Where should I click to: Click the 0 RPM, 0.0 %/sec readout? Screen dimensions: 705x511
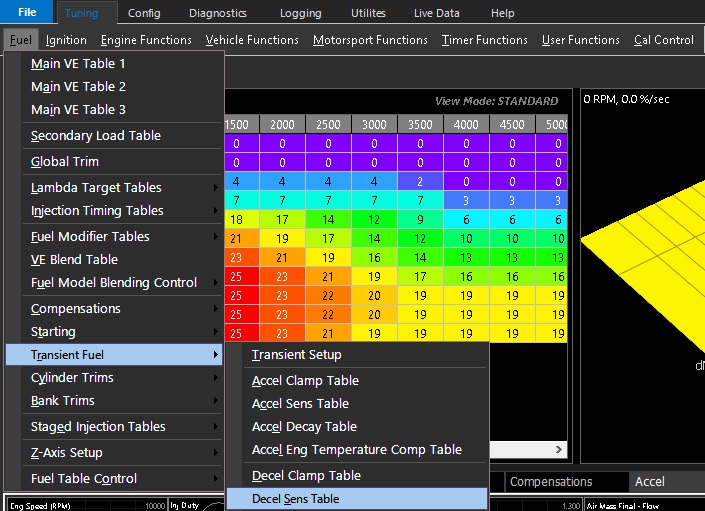coord(626,99)
